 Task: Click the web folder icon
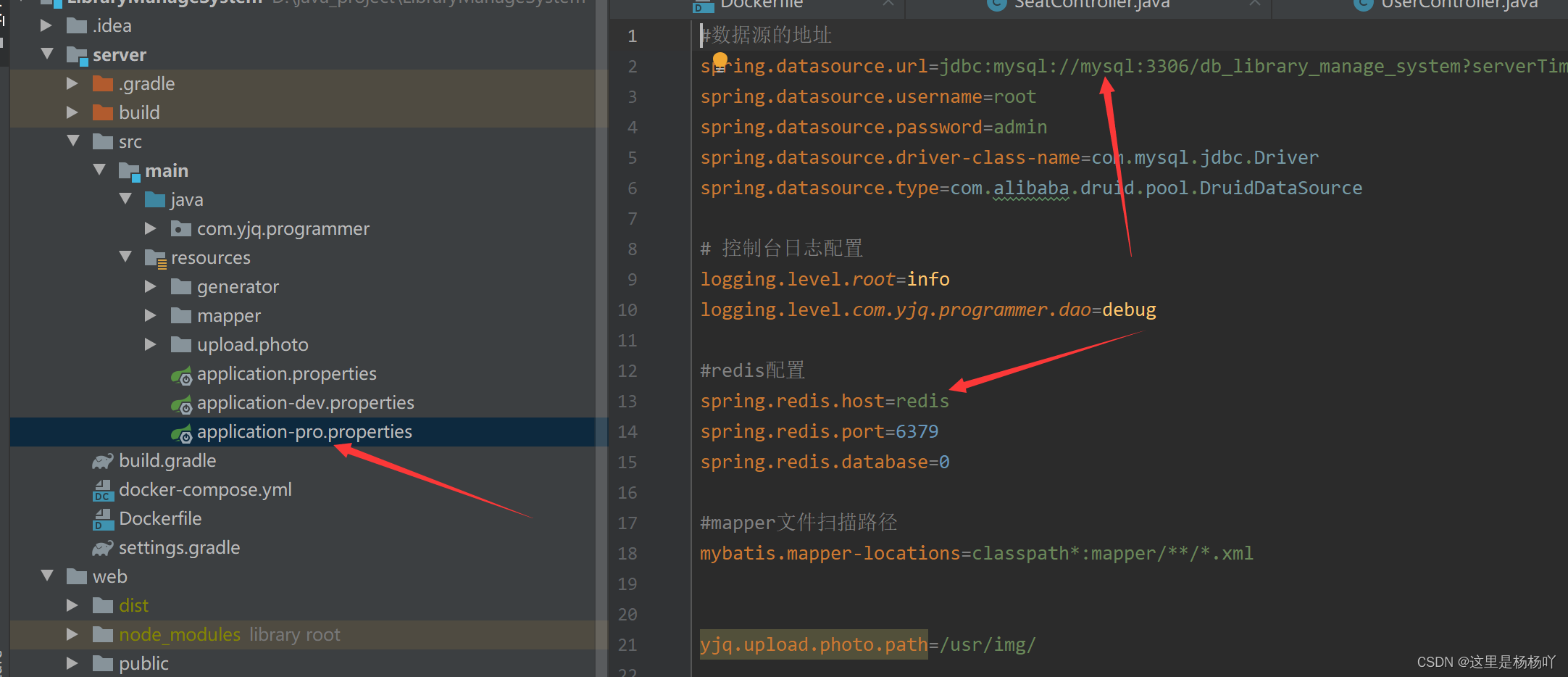[77, 577]
